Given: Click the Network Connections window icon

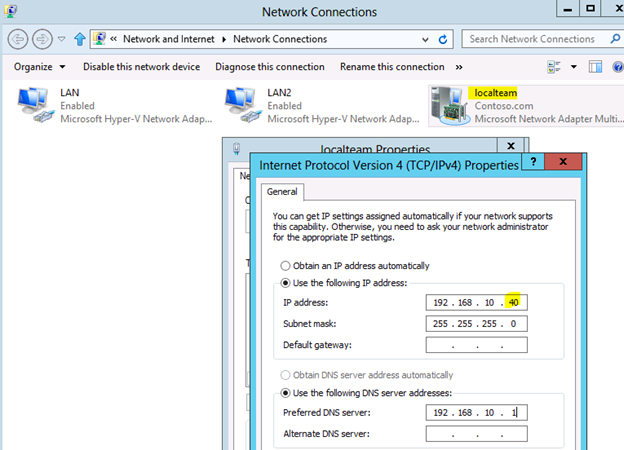Looking at the screenshot, I should click(11, 11).
